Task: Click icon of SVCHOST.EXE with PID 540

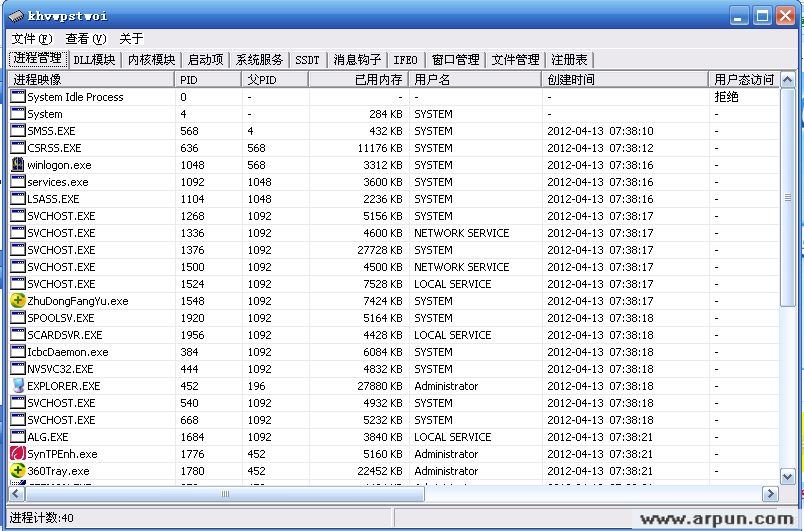Action: click(18, 402)
